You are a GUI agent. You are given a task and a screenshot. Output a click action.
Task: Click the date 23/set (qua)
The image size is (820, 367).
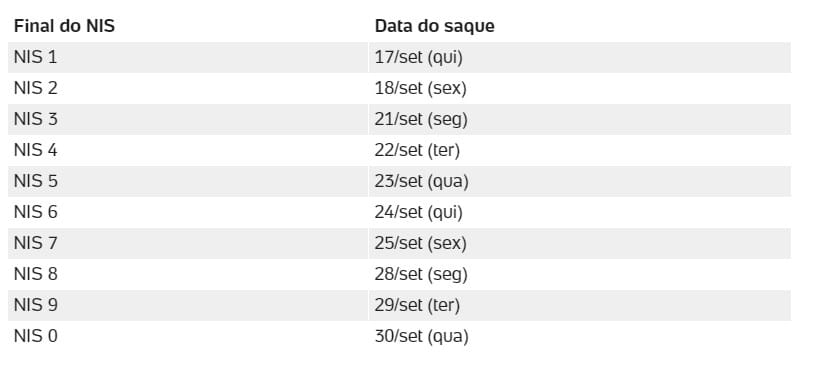point(422,181)
